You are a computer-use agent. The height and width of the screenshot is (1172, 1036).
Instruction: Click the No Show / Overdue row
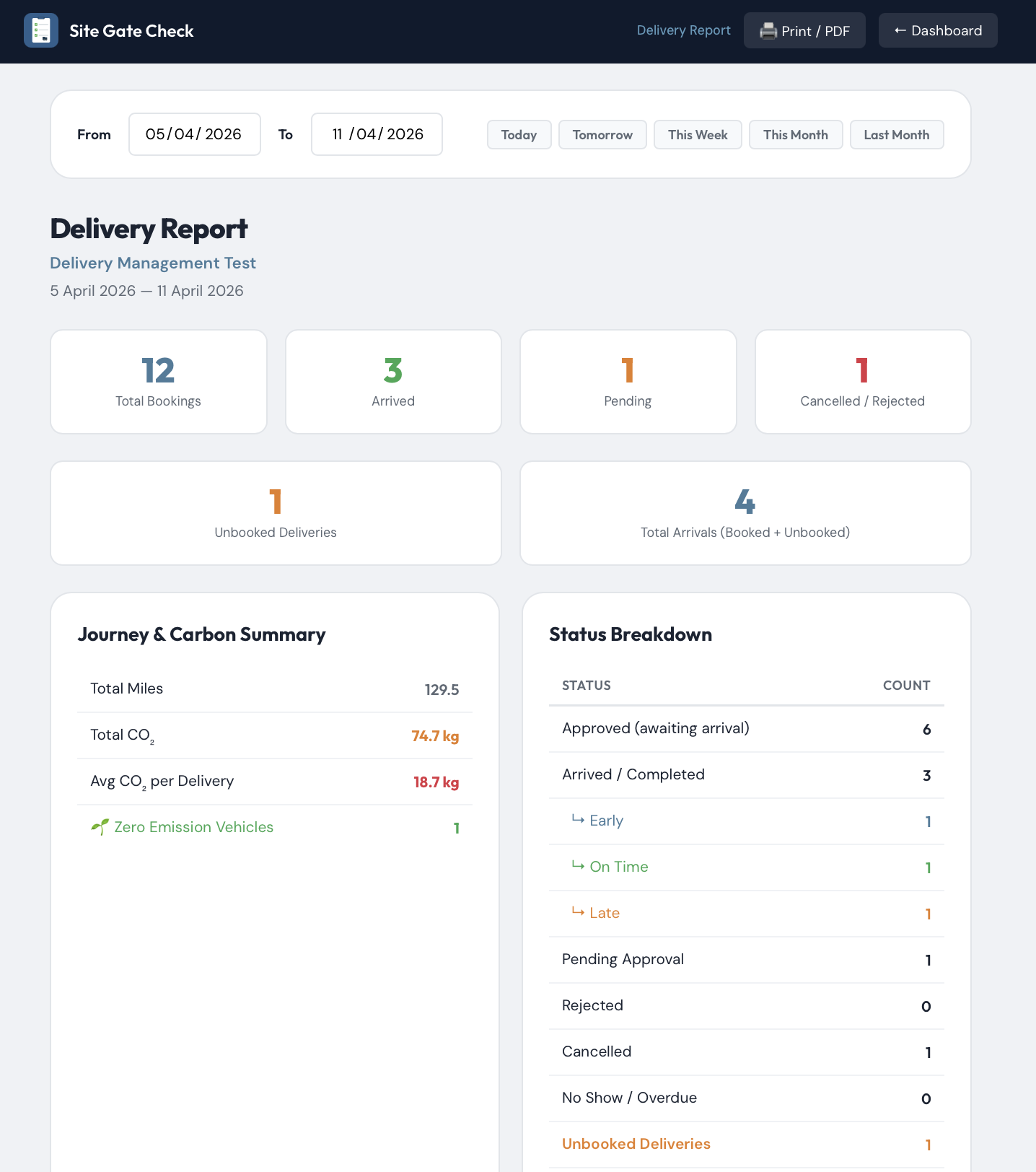(747, 1098)
